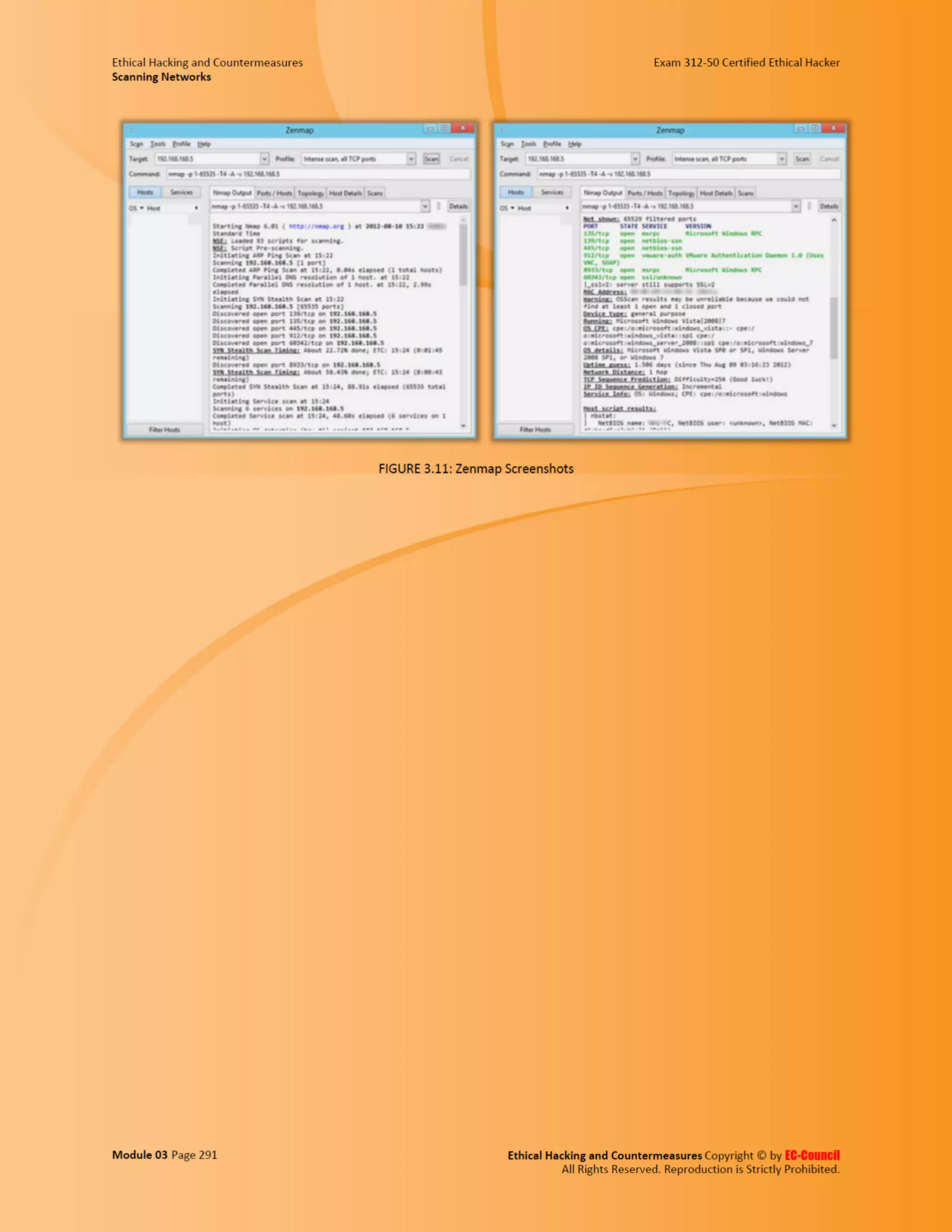
Task: Switch to Topology tab in right window
Action: click(681, 193)
